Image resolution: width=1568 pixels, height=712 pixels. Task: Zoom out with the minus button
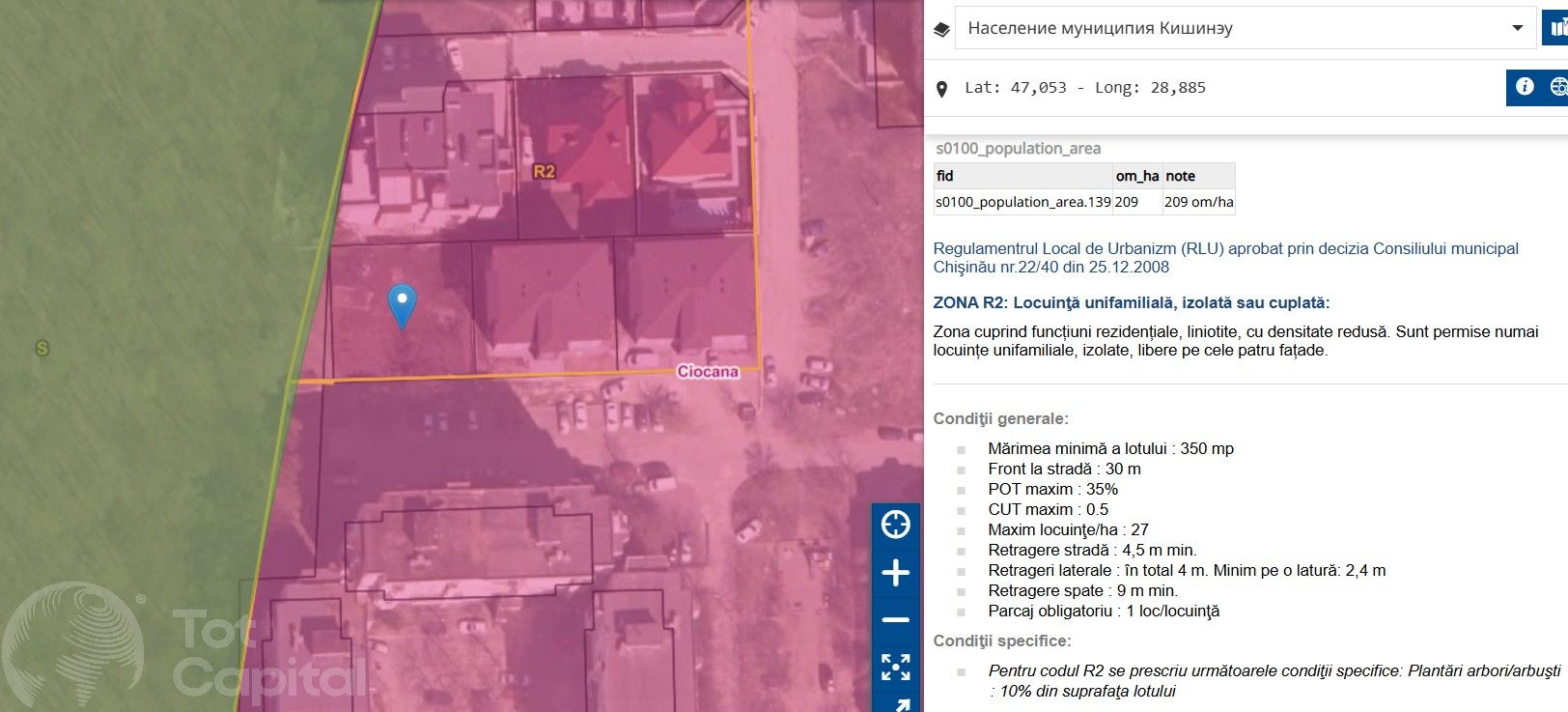pyautogui.click(x=895, y=620)
